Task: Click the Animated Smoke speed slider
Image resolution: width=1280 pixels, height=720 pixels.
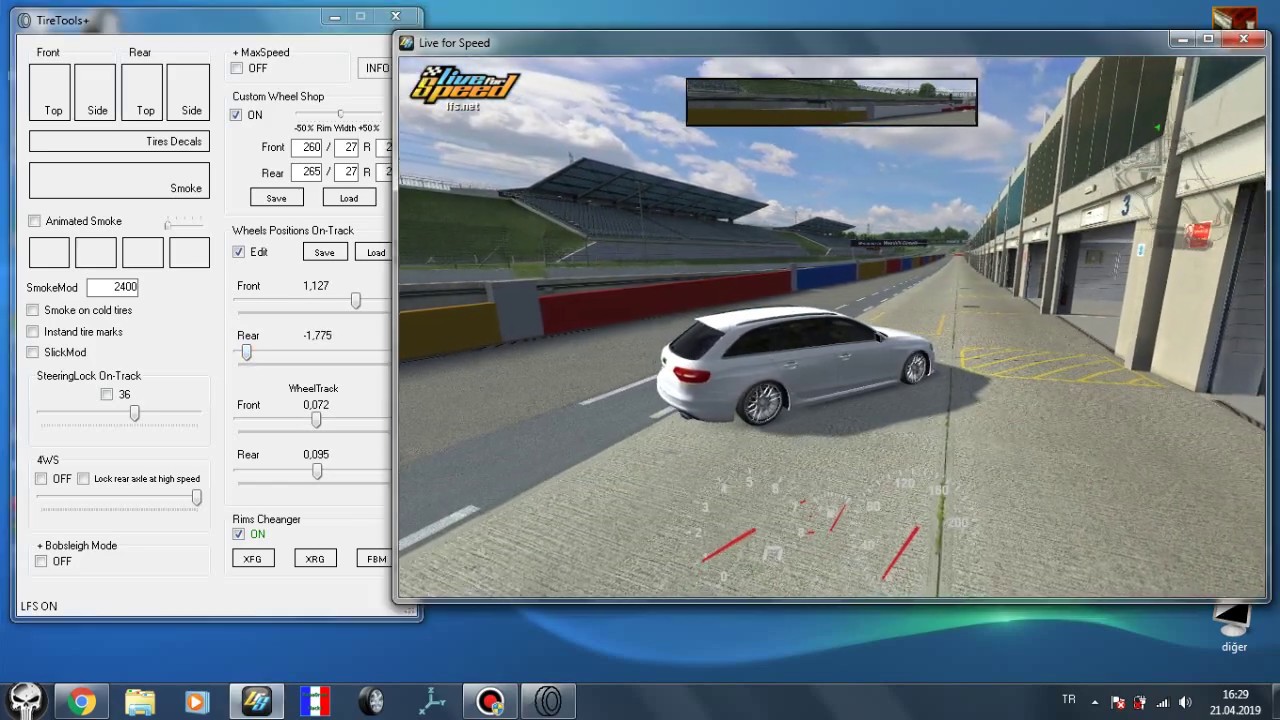Action: [x=184, y=221]
